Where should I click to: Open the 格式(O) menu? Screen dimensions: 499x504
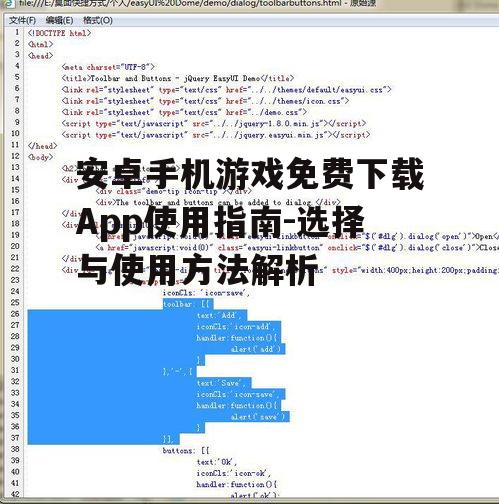[x=98, y=20]
